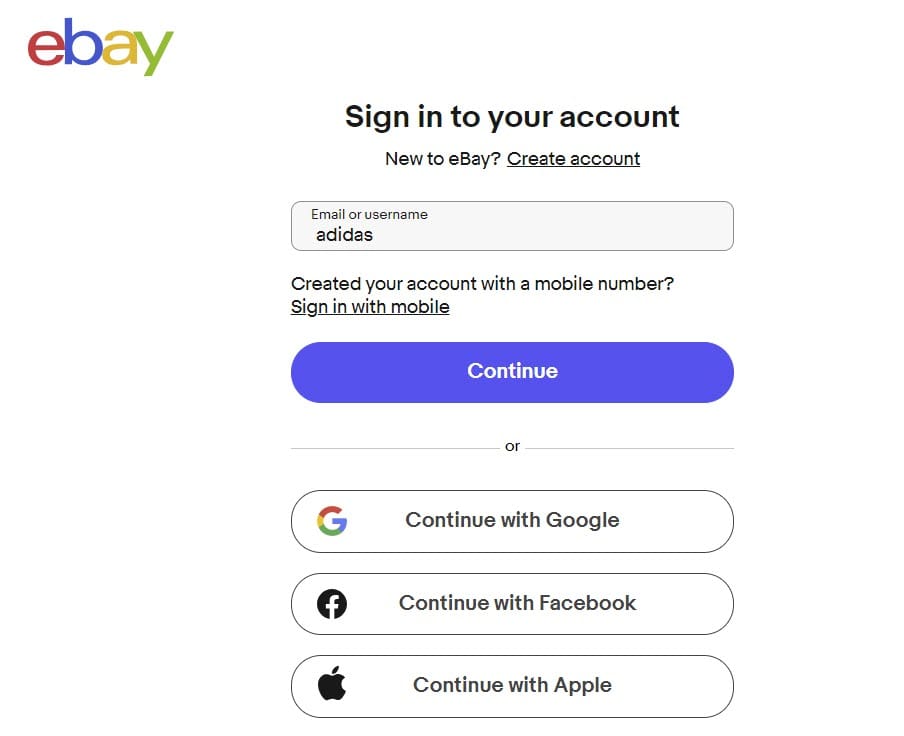Click the green 'y' in eBay logo

[153, 53]
